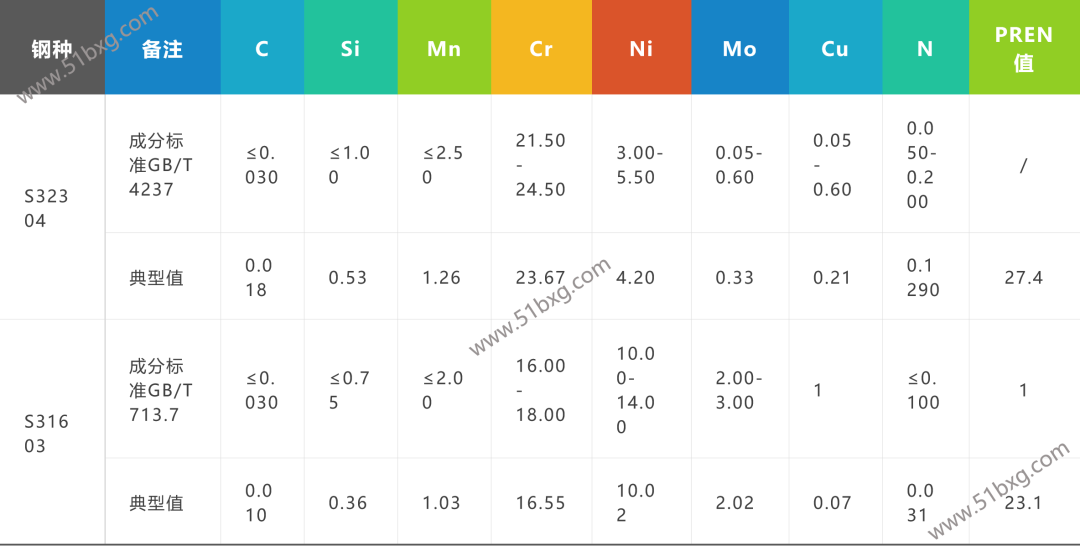Screen dimensions: 1080x546
Task: Select the Mo column header
Action: pos(740,47)
